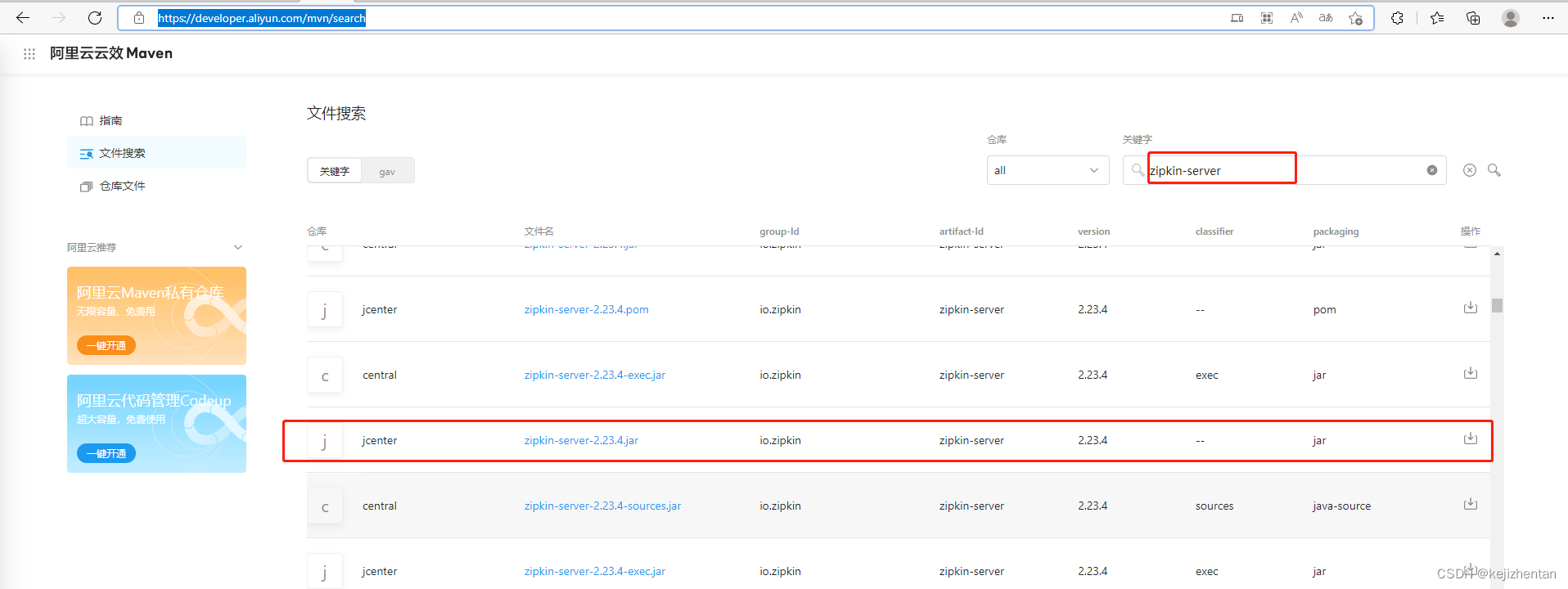This screenshot has height=589, width=1568.
Task: Select 文件搜索 in the sidebar
Action: [156, 153]
